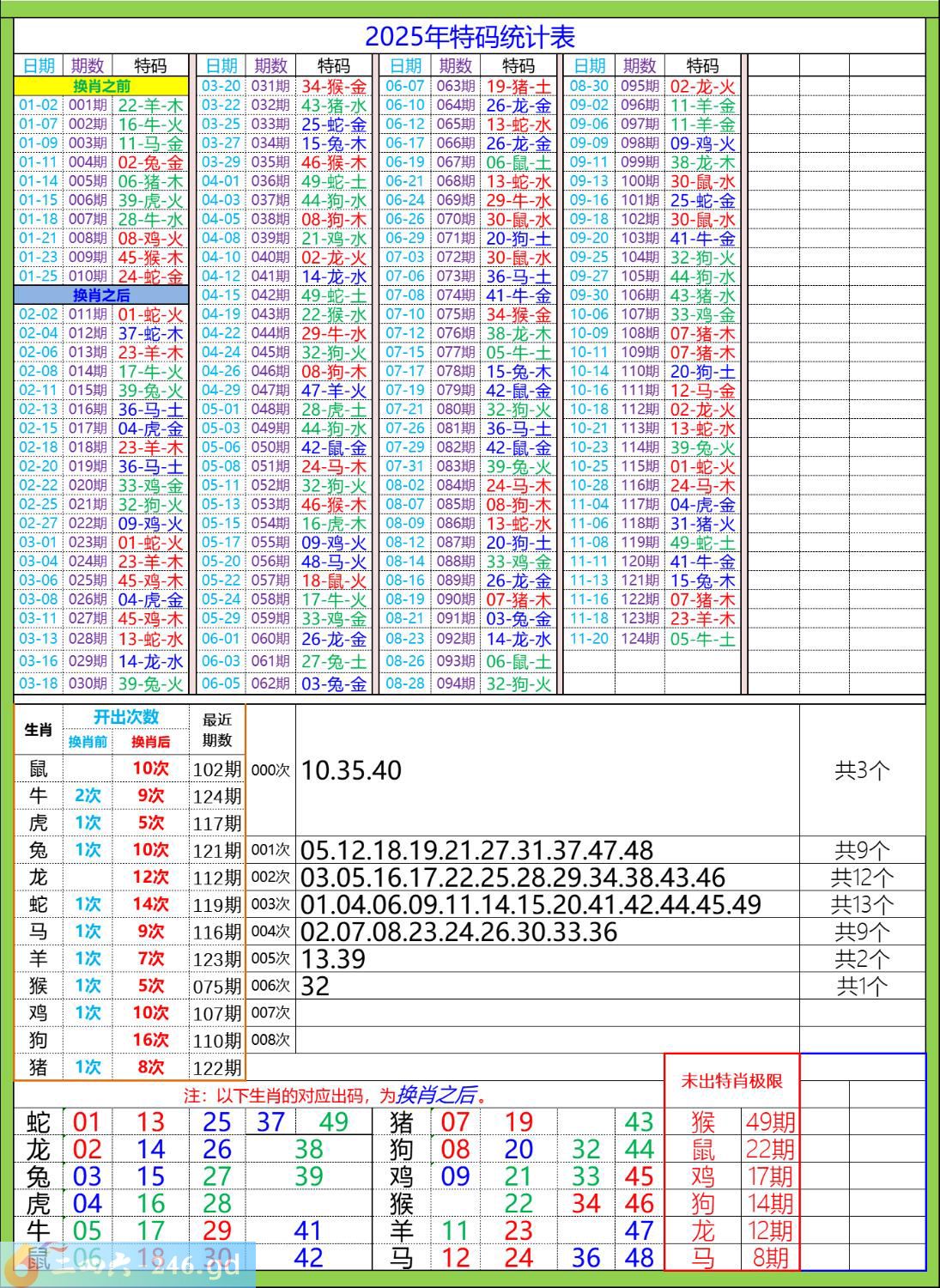
Task: Select the yellow 换肖之前 band
Action: (101, 86)
